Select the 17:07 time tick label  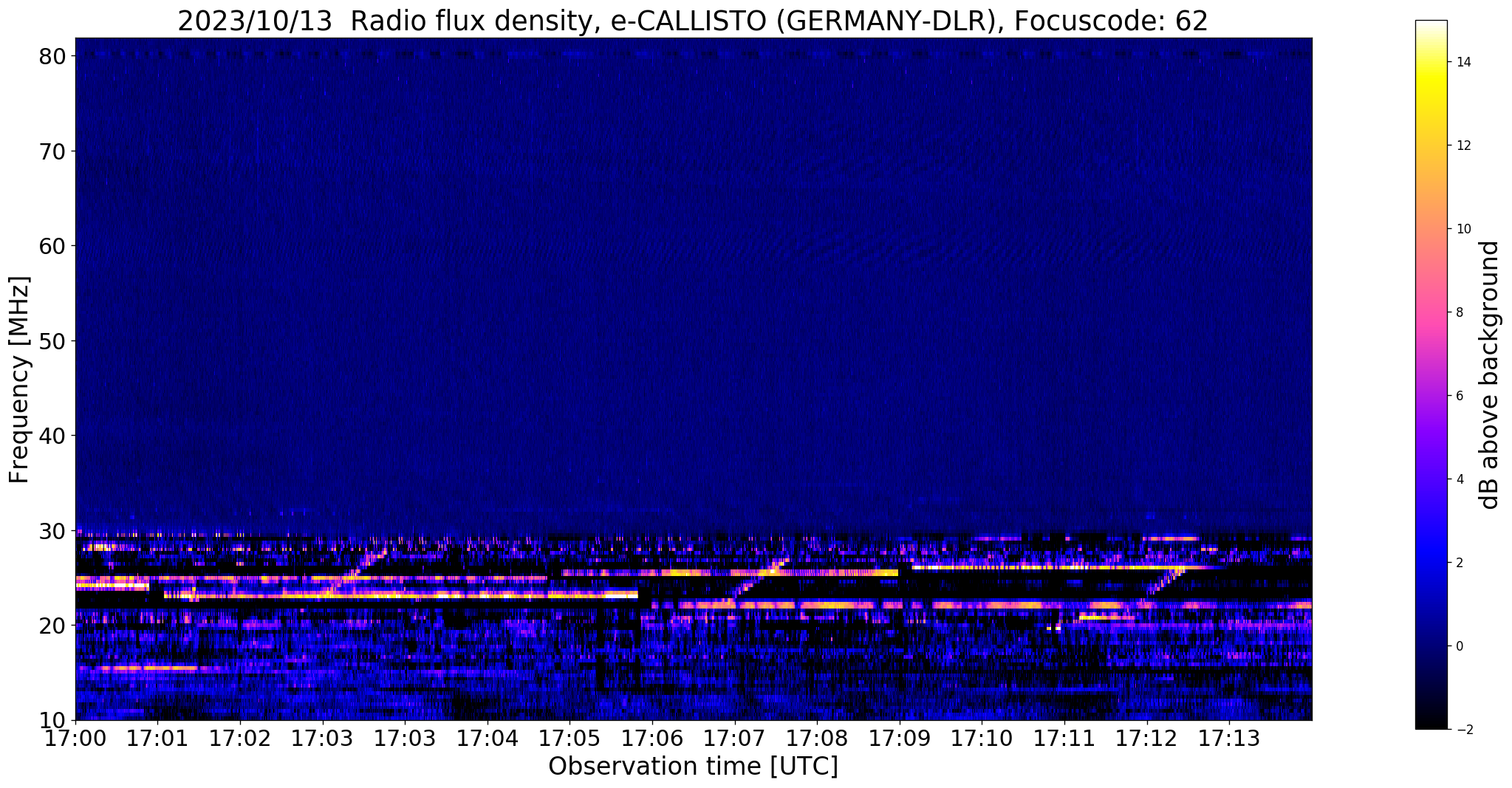pyautogui.click(x=734, y=739)
